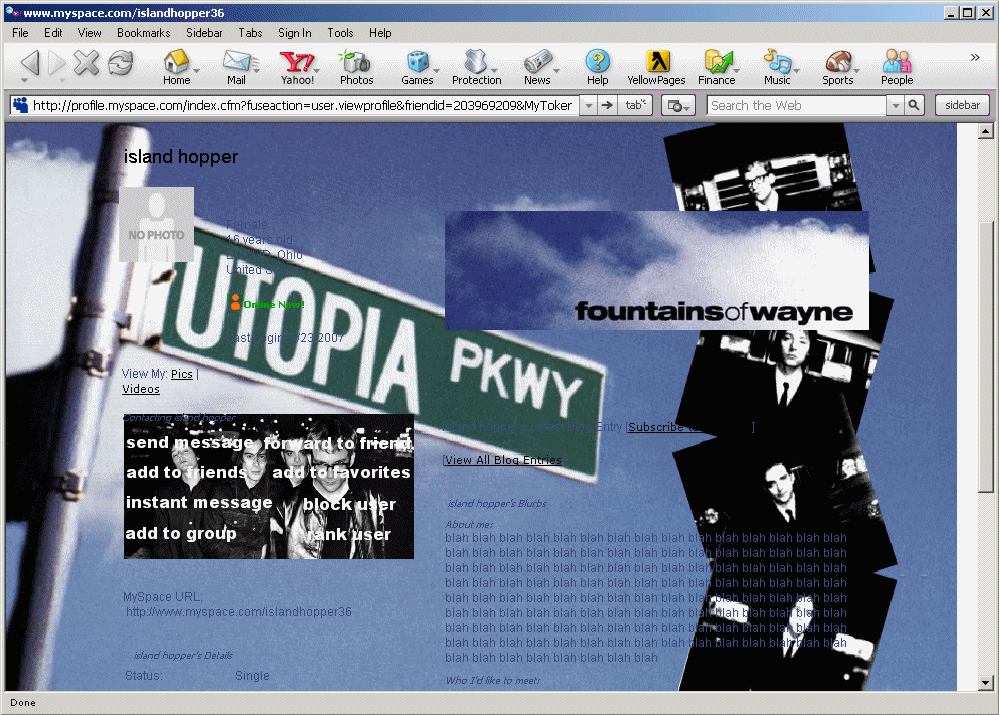Click the scrollbar down arrow

986,682
